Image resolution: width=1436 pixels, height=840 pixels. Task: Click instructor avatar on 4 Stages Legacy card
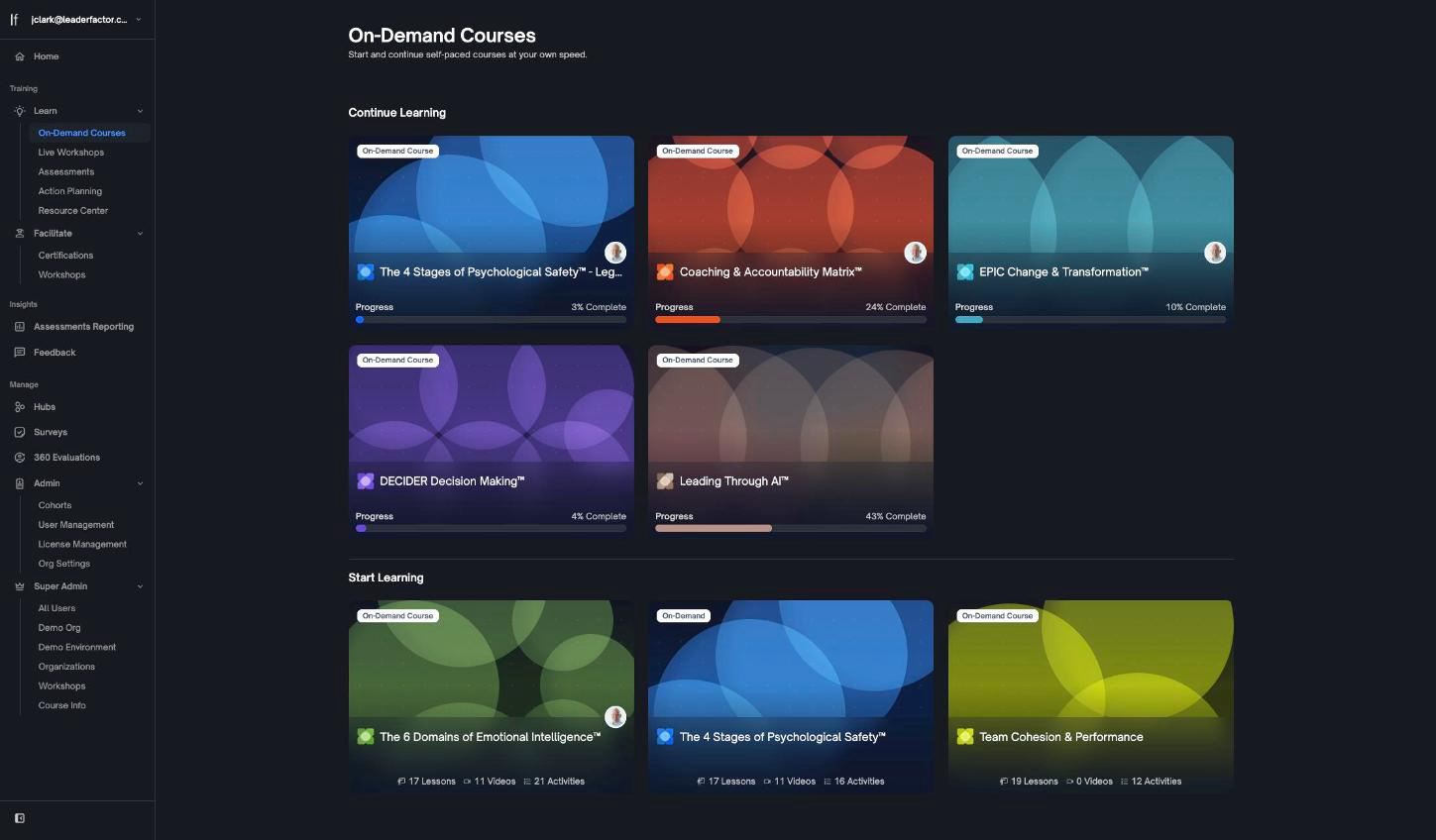tap(615, 253)
